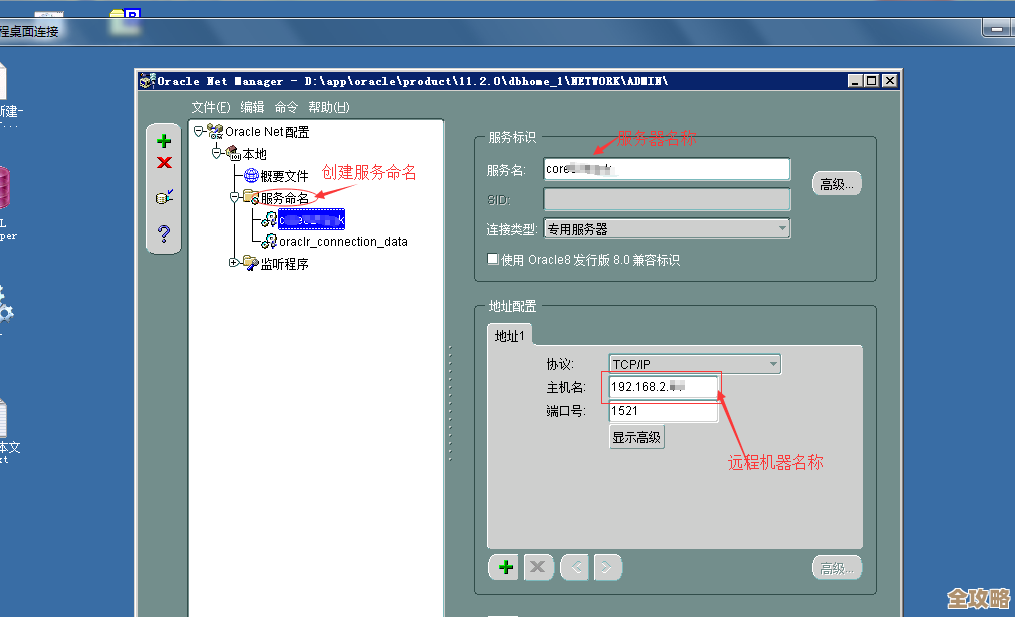The image size is (1015, 617).
Task: Switch to the 地址1 tab
Action: pyautogui.click(x=509, y=336)
